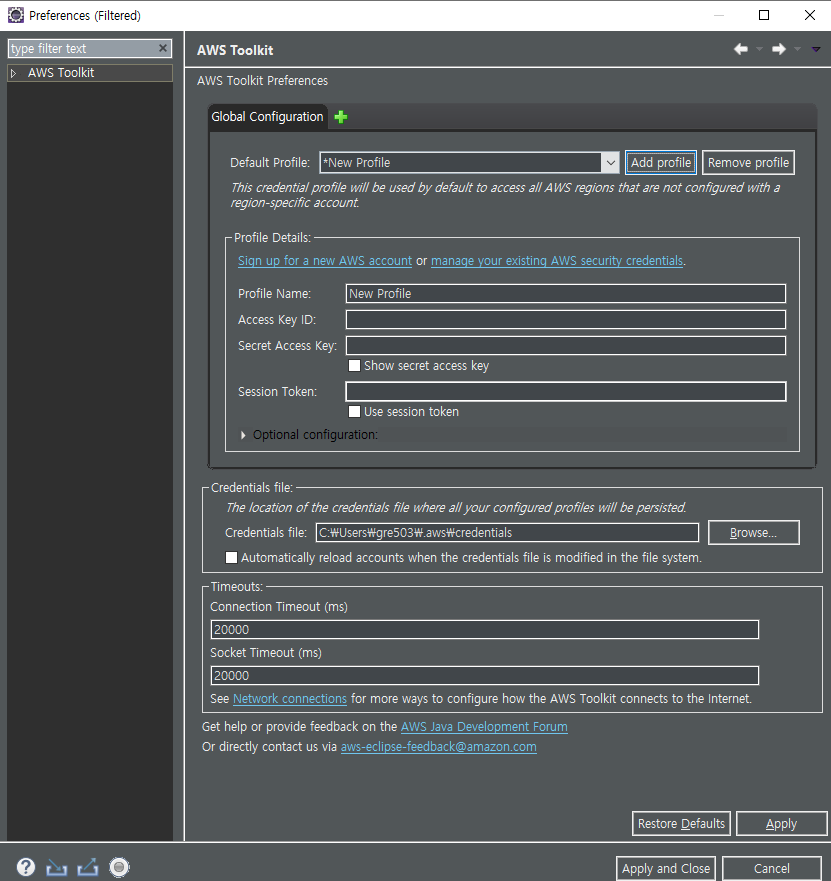Click the Connection Timeout field
Image resolution: width=831 pixels, height=881 pixels.
[484, 629]
